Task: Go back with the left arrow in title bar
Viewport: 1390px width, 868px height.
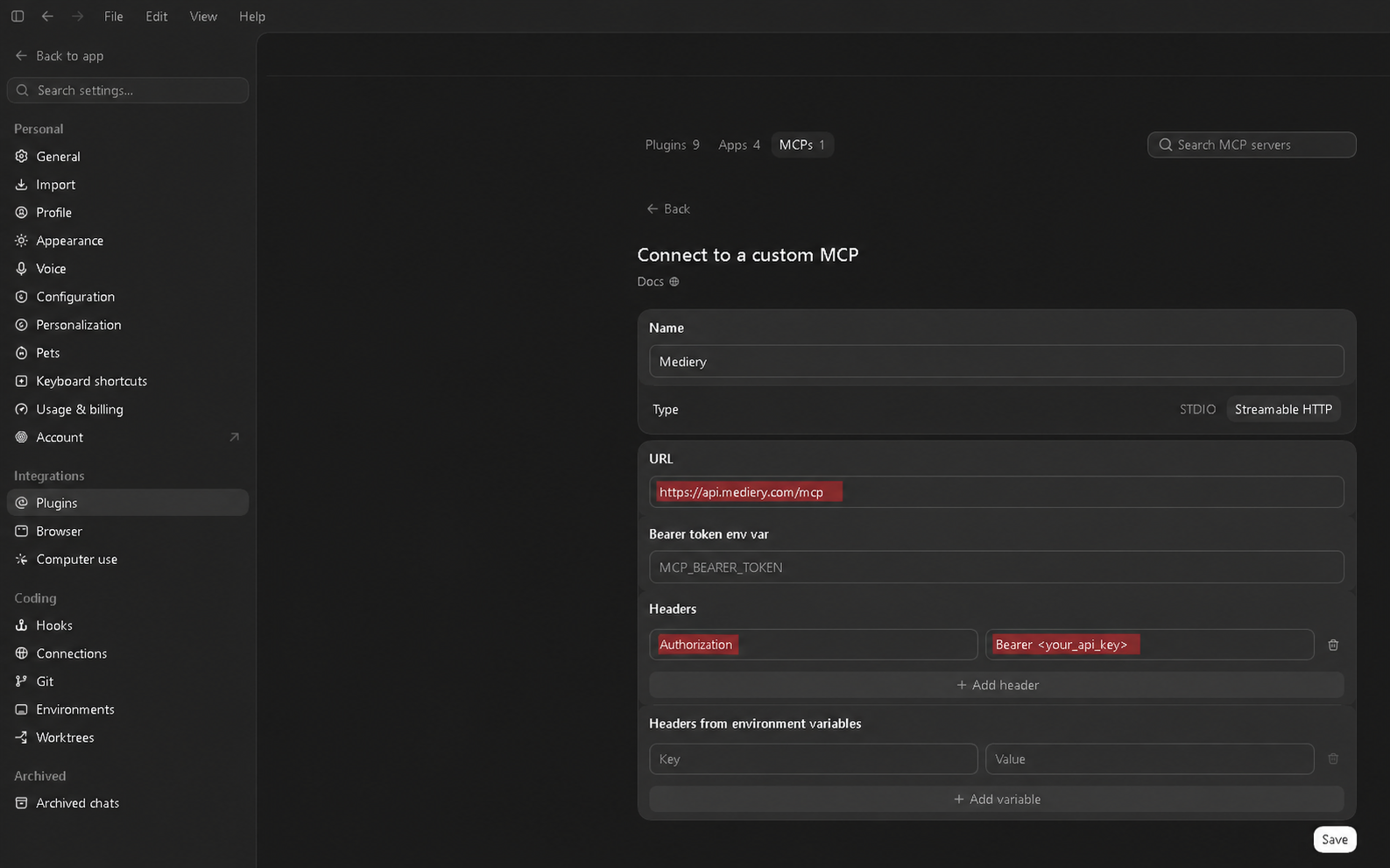Action: [x=47, y=17]
